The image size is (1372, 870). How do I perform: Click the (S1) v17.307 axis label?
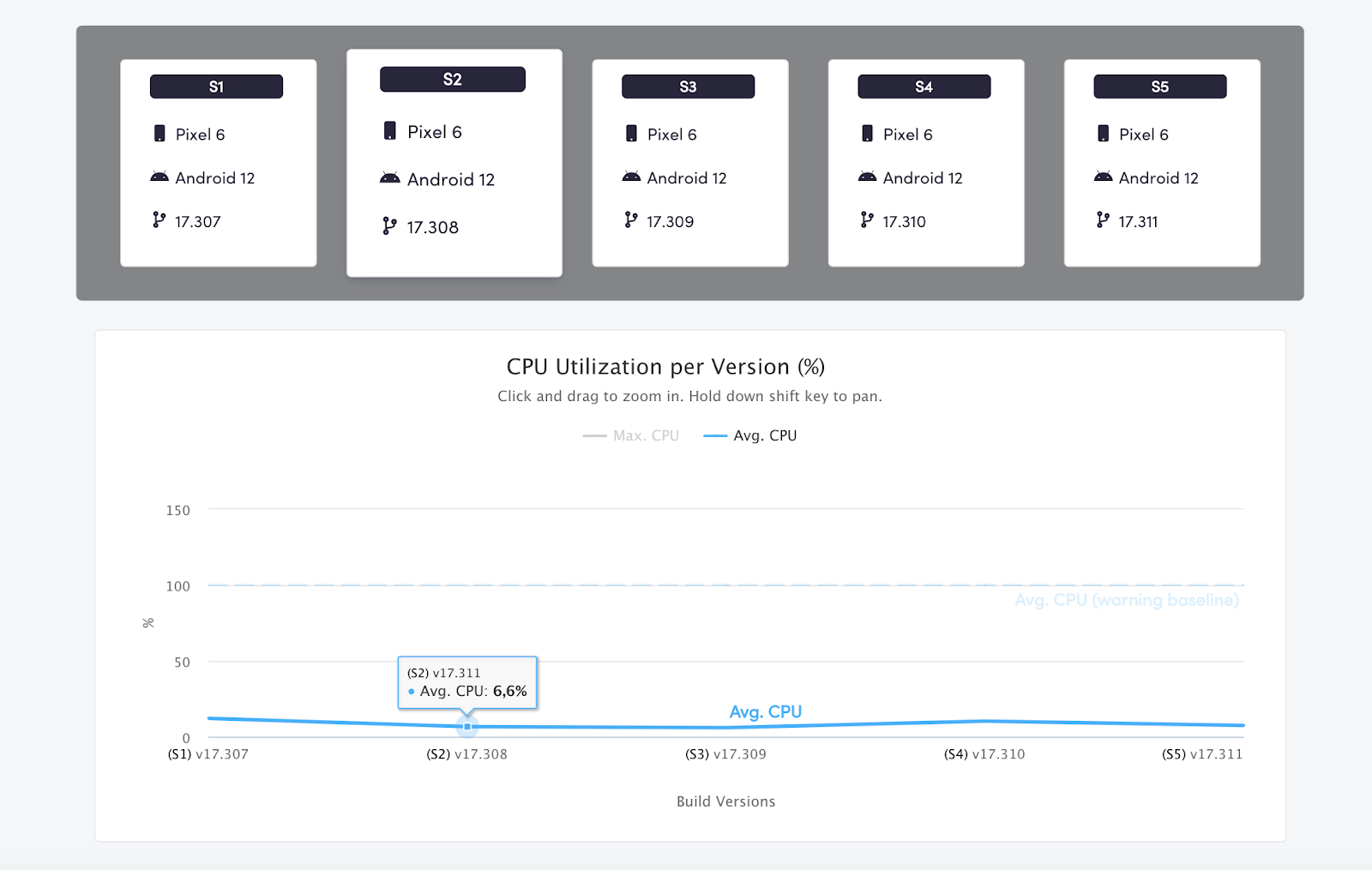pyautogui.click(x=208, y=754)
